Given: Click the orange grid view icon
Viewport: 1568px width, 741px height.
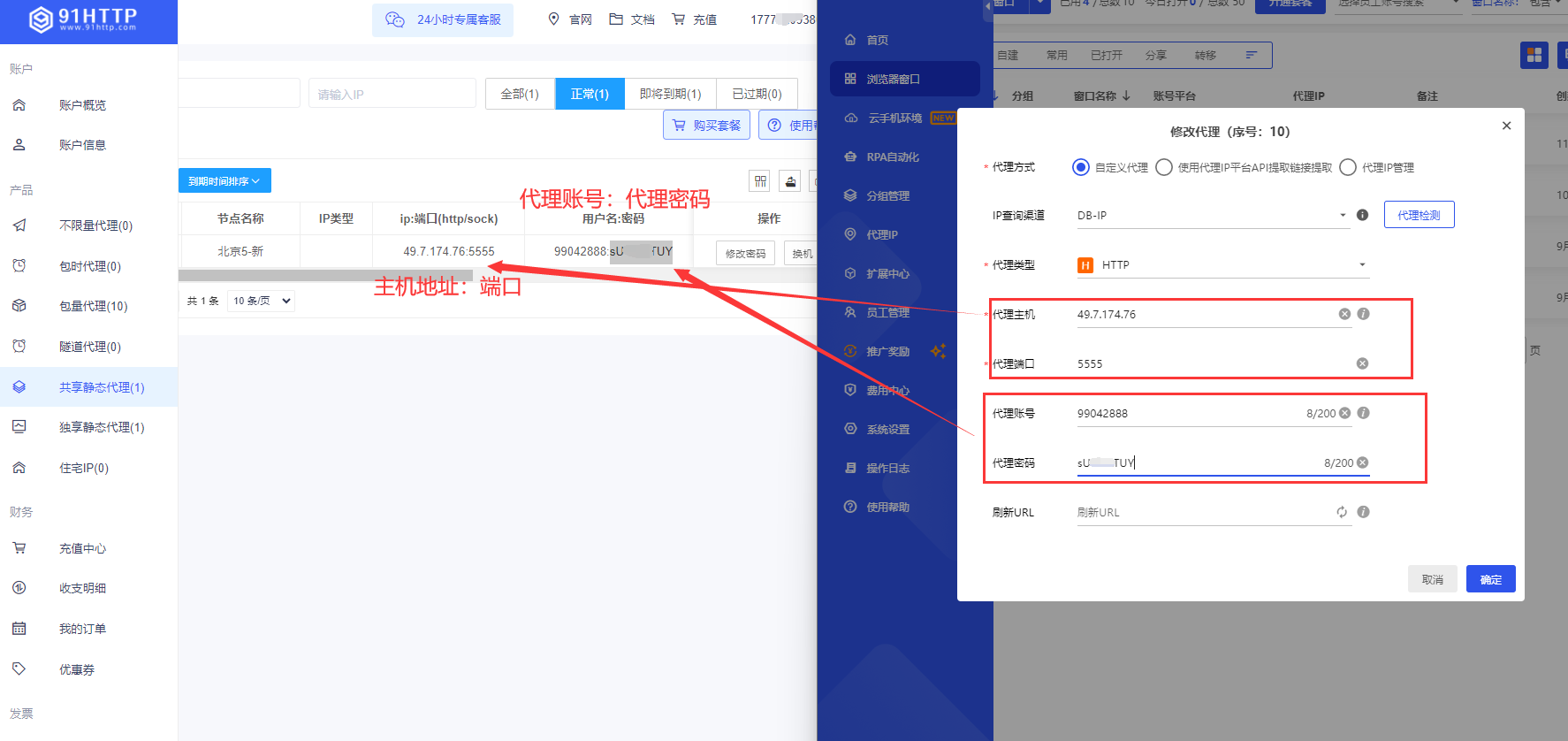Looking at the screenshot, I should [x=1534, y=55].
